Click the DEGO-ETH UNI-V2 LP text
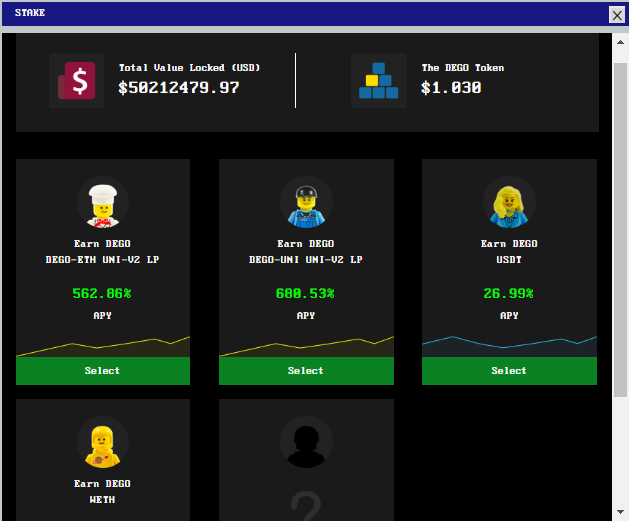 [x=102, y=259]
